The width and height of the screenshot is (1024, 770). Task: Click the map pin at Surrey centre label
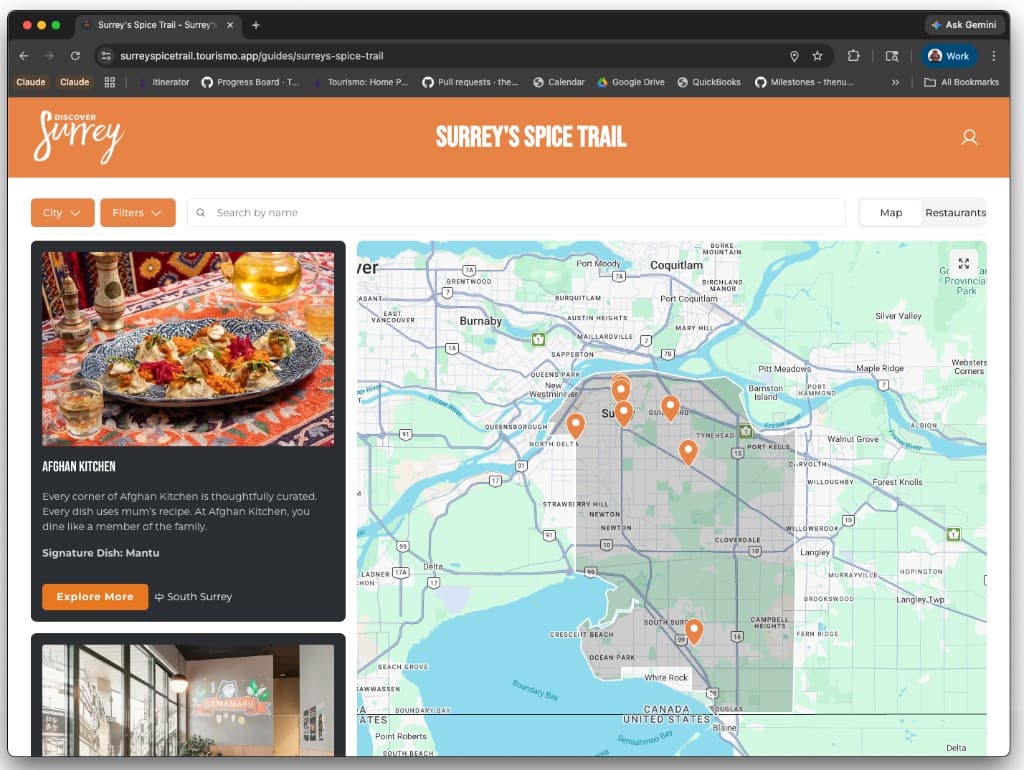(624, 413)
